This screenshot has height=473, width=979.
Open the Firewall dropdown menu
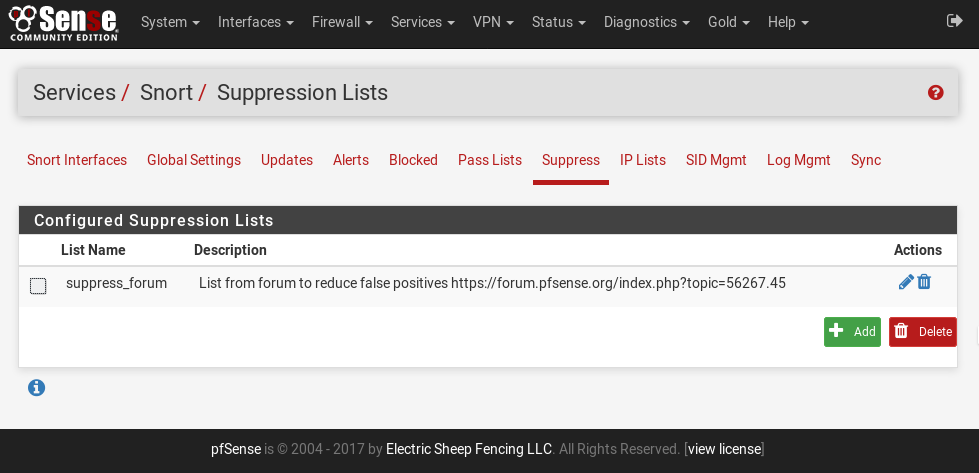(342, 22)
